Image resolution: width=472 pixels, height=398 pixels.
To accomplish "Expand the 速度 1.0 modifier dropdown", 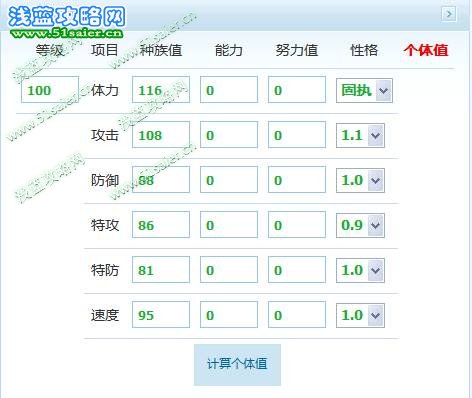I will [x=360, y=315].
